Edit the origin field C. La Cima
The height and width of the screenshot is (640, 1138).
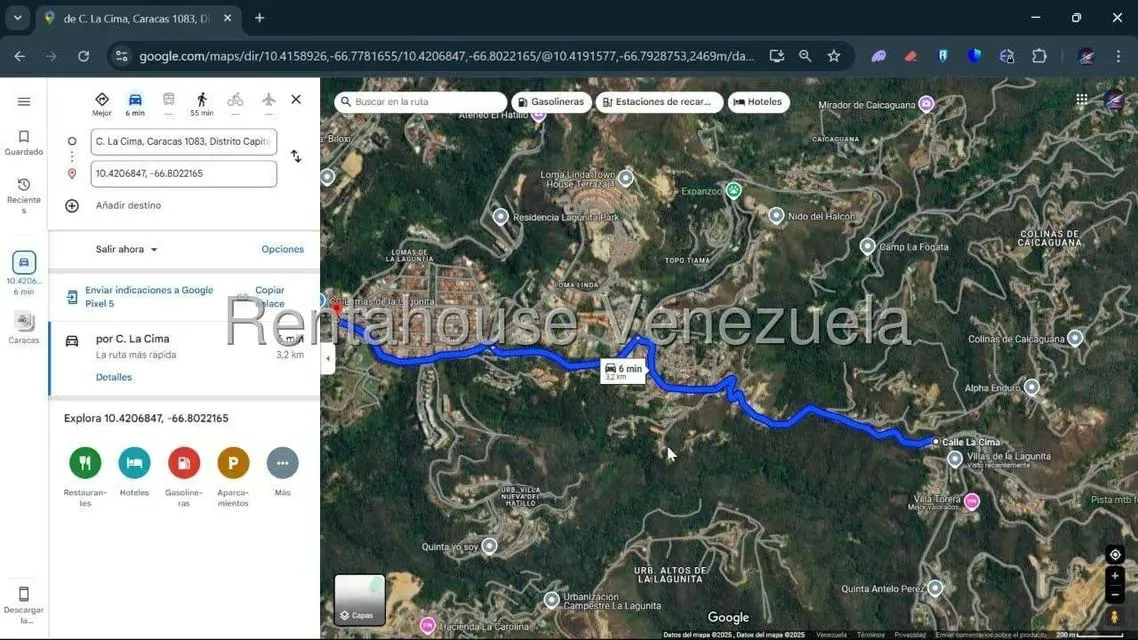(x=184, y=141)
